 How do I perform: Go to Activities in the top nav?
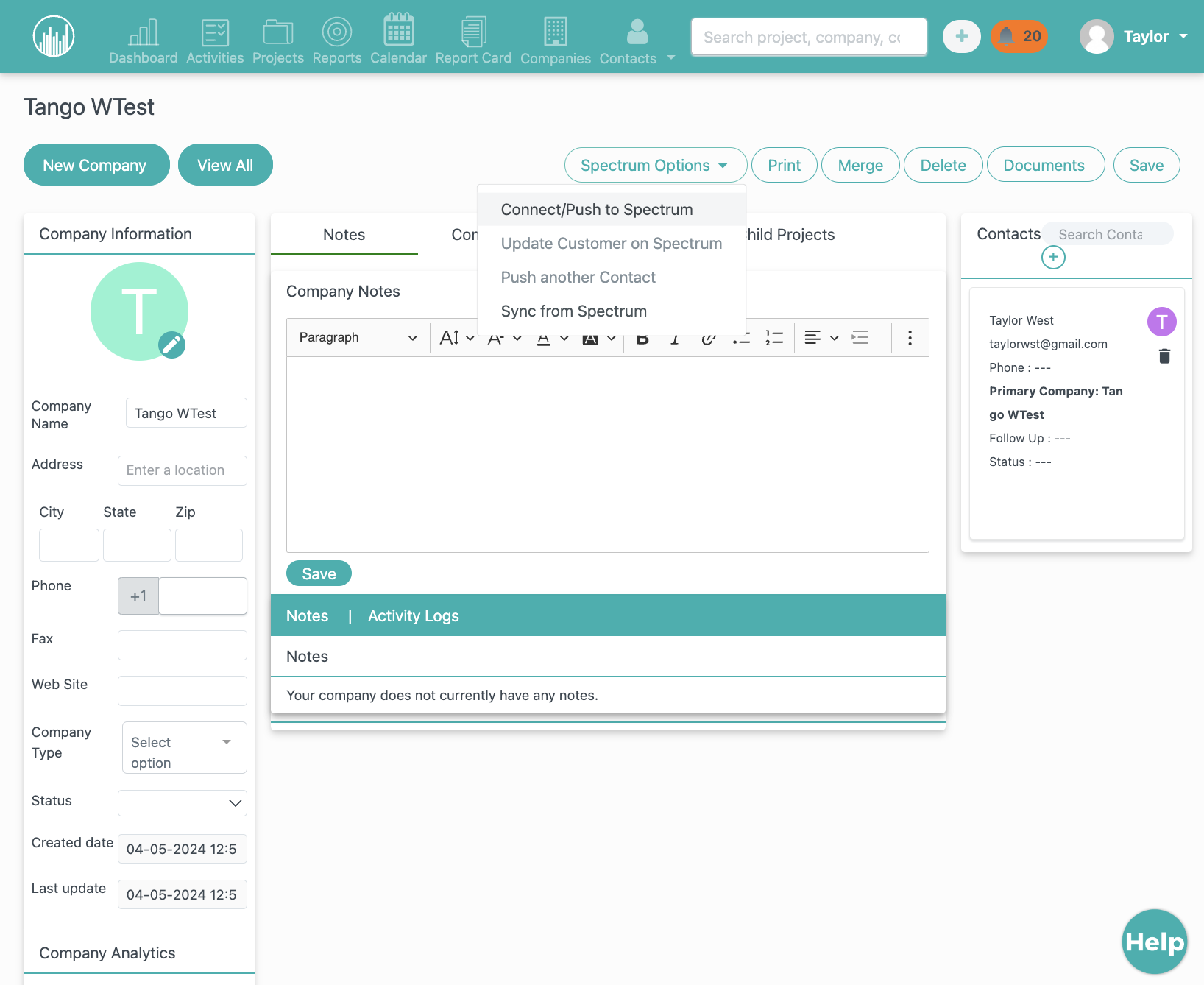[215, 41]
